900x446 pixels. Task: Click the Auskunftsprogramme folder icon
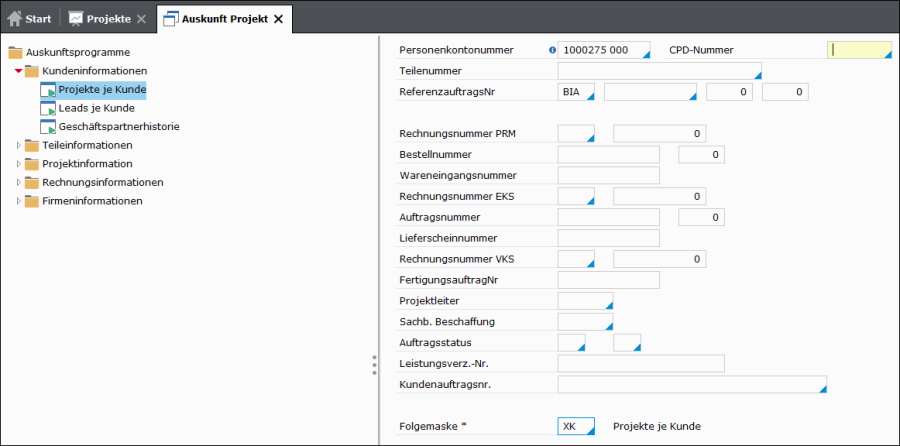(15, 52)
